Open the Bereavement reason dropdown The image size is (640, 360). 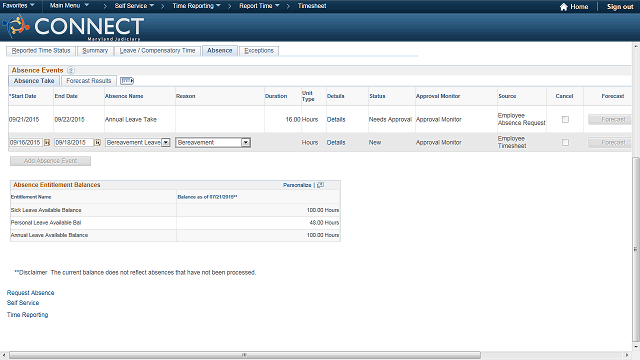pyautogui.click(x=213, y=142)
